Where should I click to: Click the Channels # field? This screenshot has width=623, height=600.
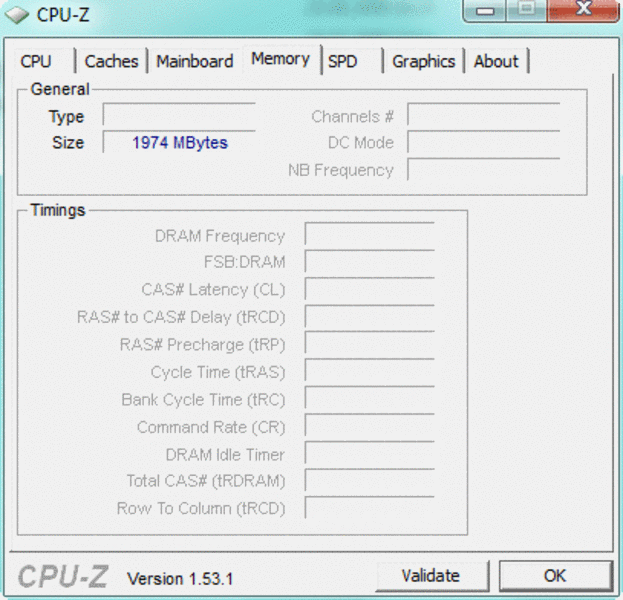484,114
